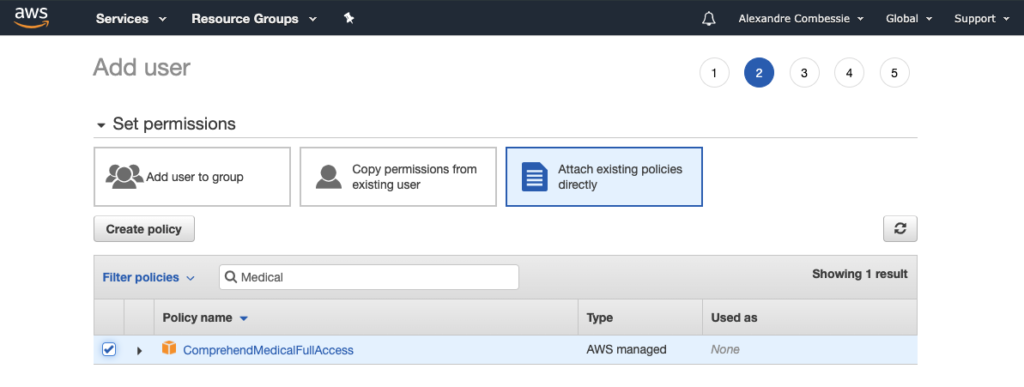Go to step 1 of Add user
This screenshot has height=387, width=1024.
pos(714,73)
